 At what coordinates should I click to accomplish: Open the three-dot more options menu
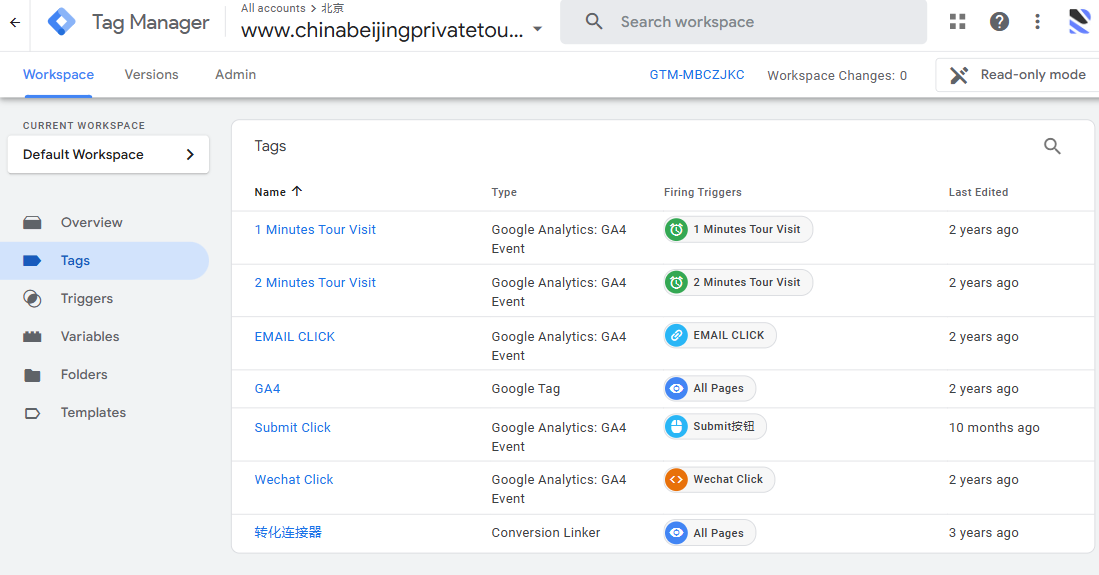(1038, 22)
